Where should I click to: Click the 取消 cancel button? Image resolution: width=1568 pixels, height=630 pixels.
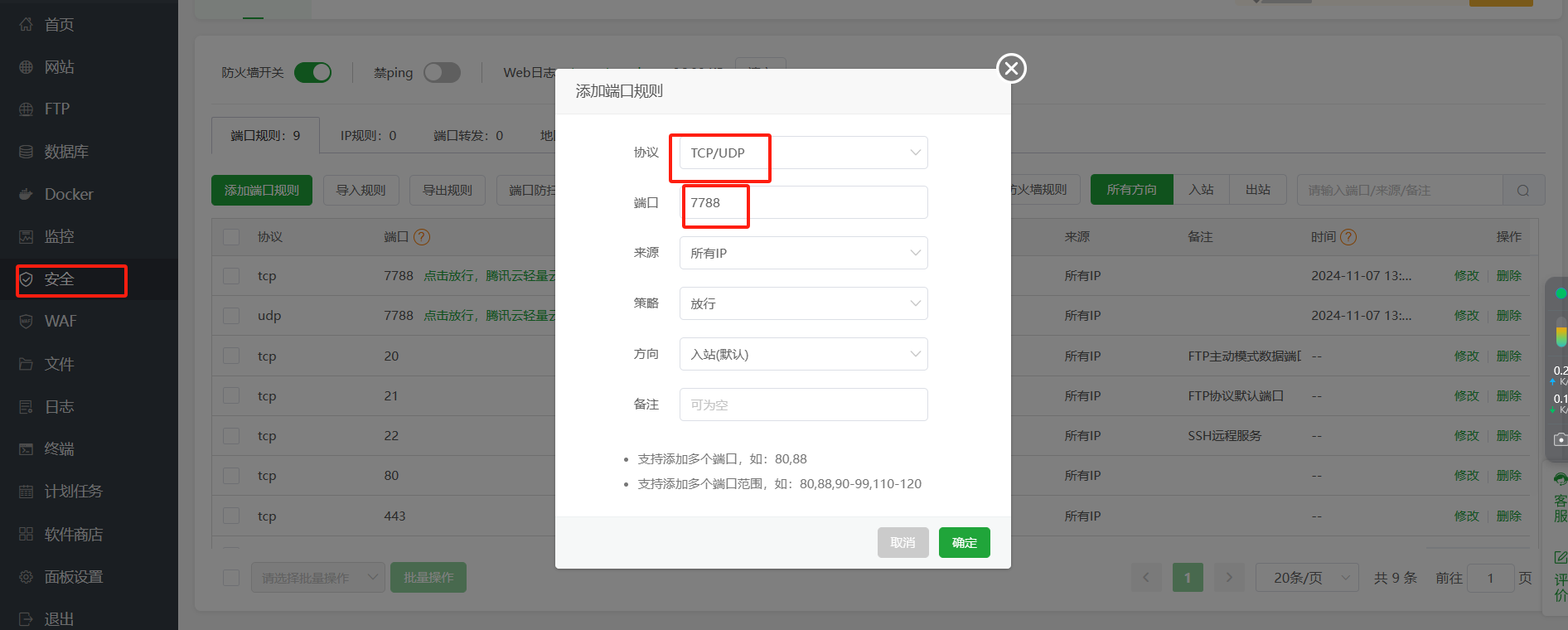coord(903,543)
